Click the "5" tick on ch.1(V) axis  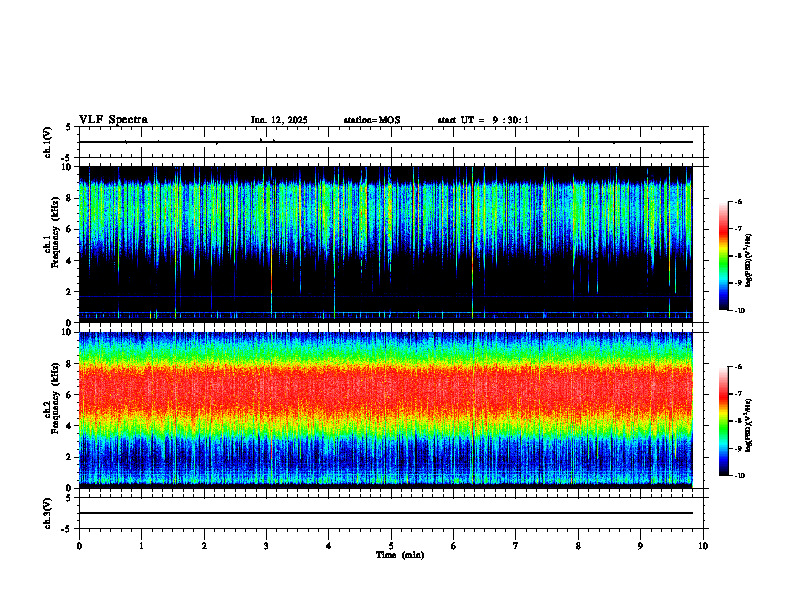click(69, 127)
